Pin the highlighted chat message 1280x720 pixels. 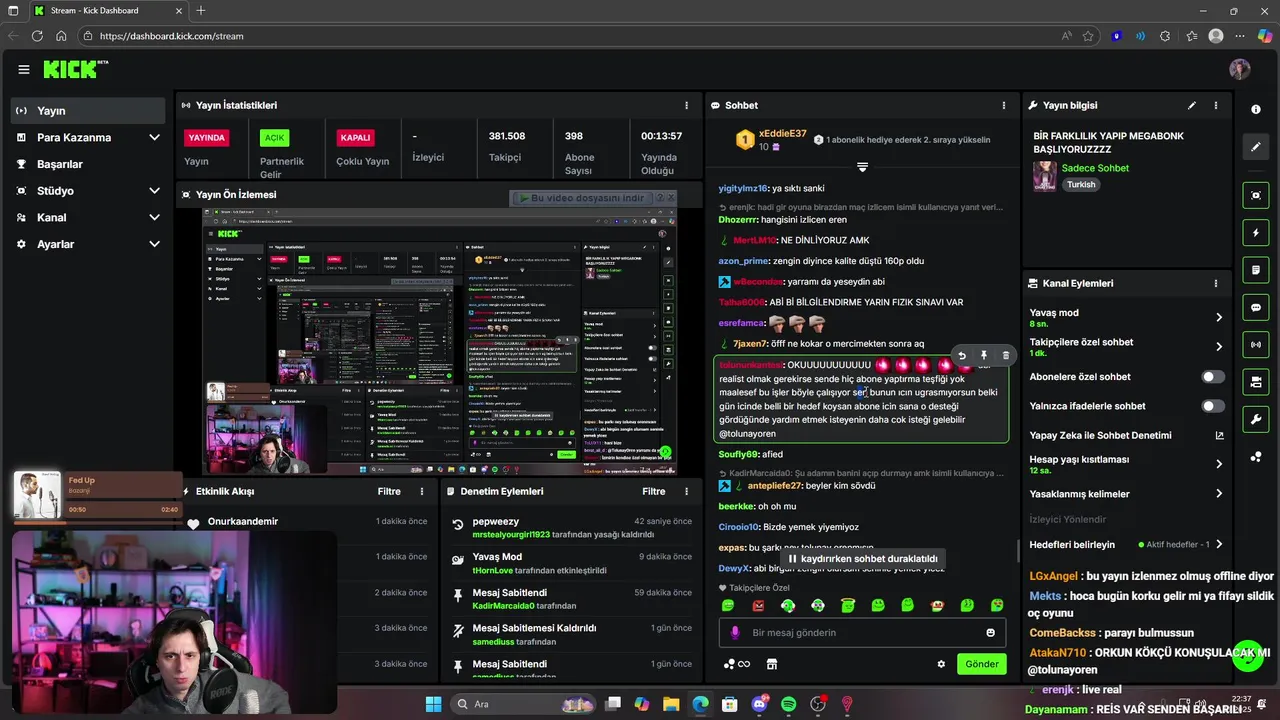click(x=984, y=355)
